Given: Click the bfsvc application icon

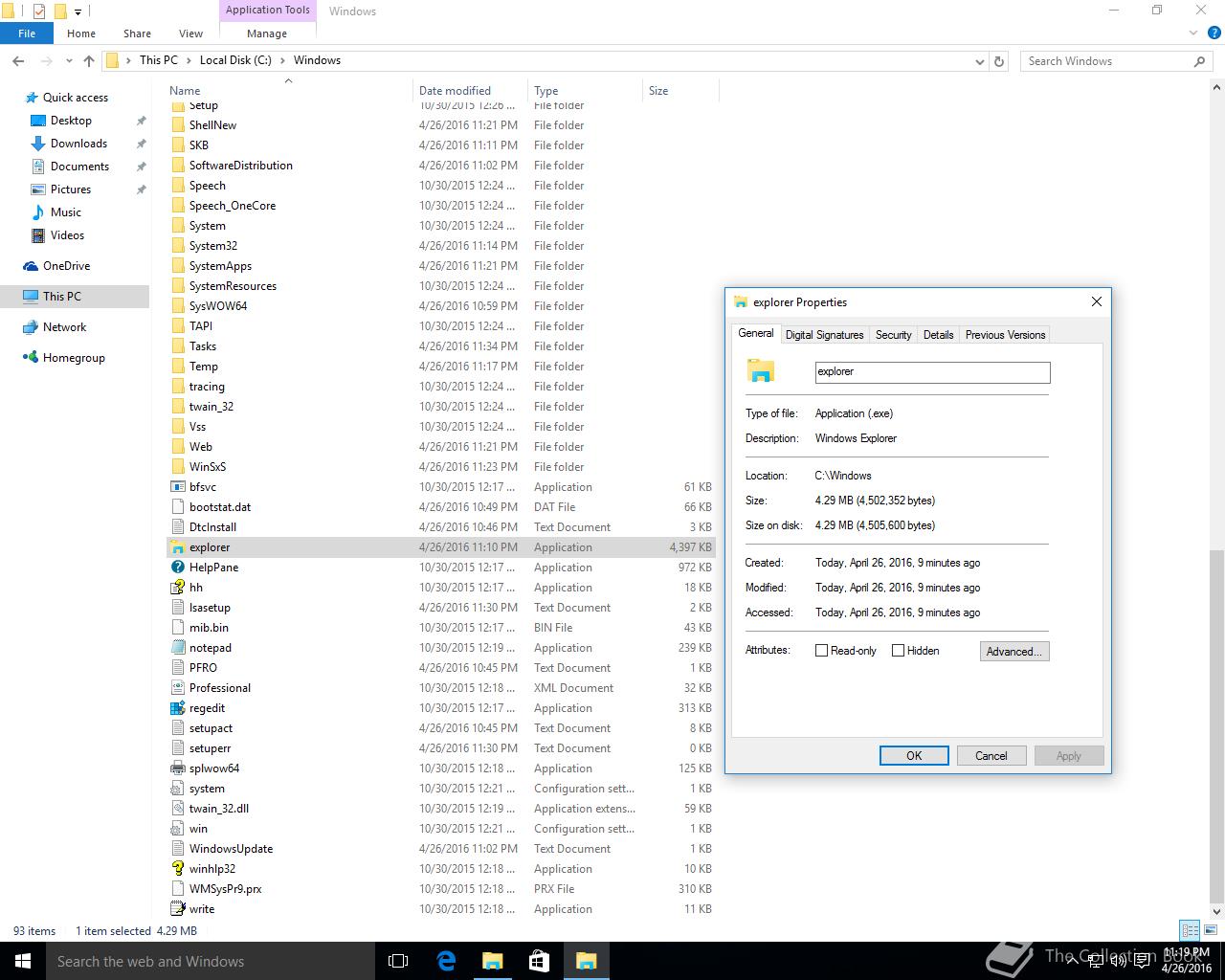Looking at the screenshot, I should 177,487.
